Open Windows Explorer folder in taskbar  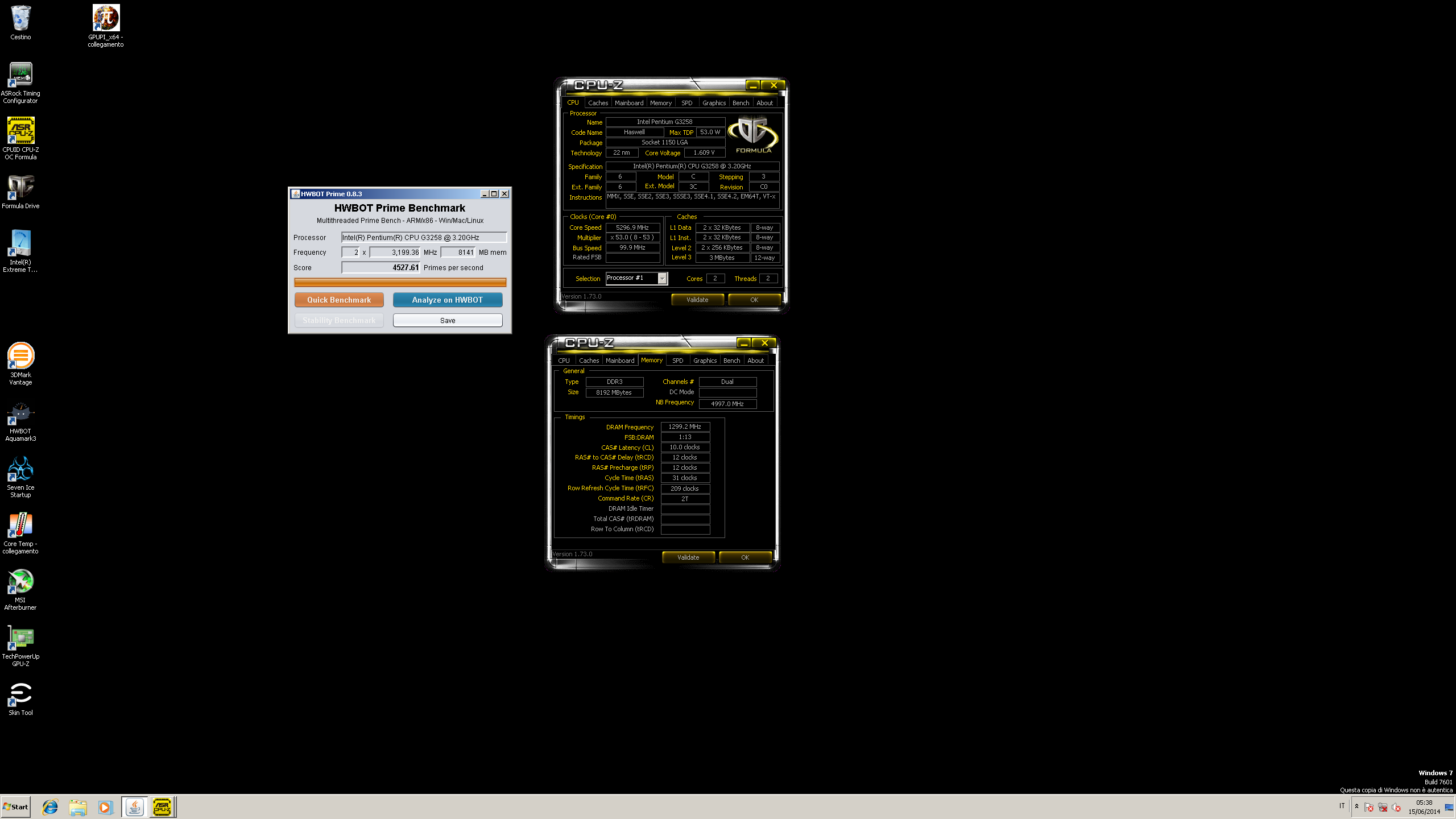[78, 807]
